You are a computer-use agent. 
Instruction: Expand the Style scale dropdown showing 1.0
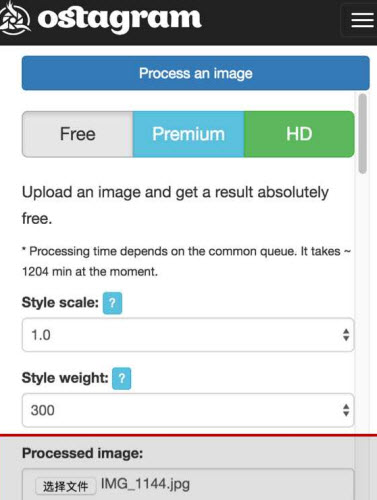[188, 335]
